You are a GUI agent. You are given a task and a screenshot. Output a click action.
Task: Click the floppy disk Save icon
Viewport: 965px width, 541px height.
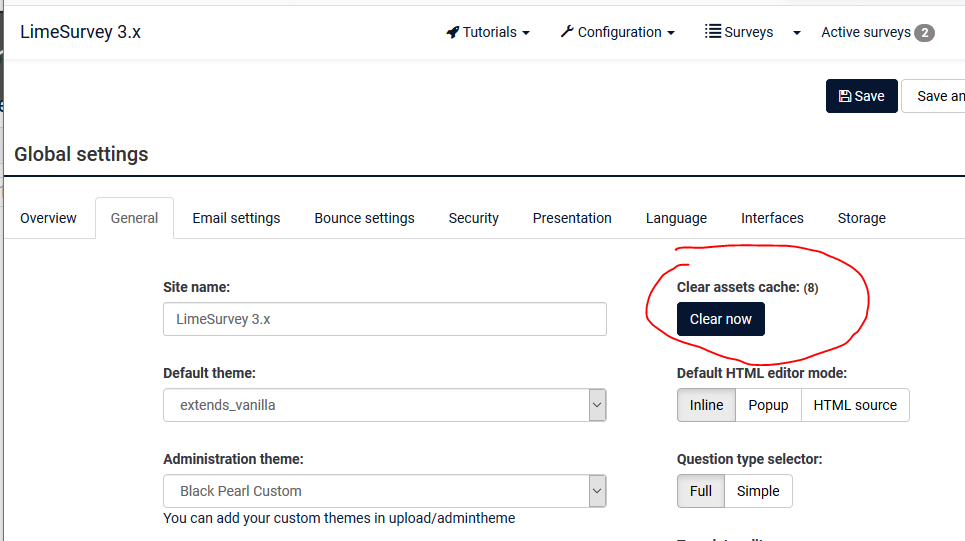tap(845, 96)
